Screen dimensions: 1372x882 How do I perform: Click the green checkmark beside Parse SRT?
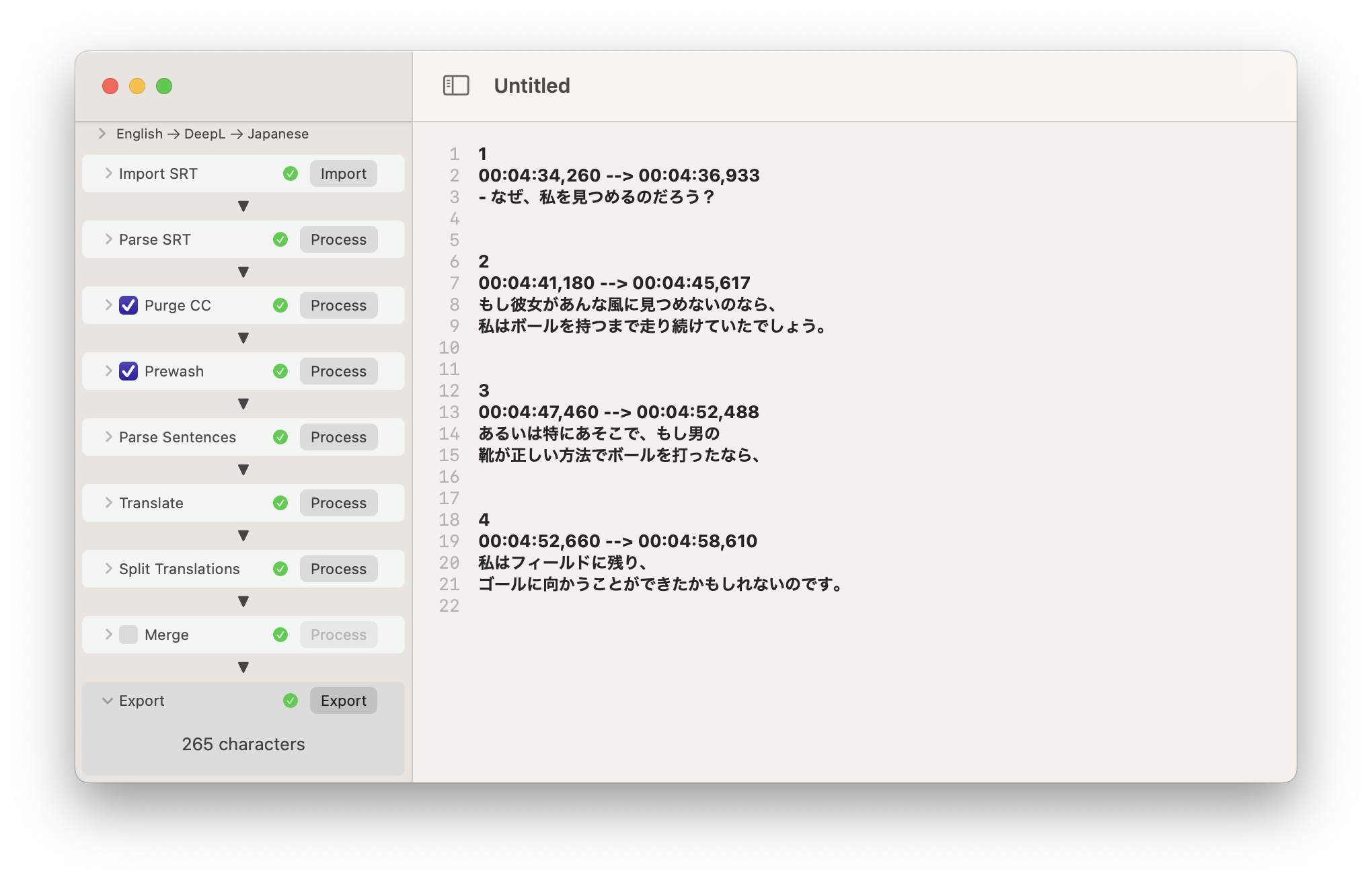tap(280, 239)
